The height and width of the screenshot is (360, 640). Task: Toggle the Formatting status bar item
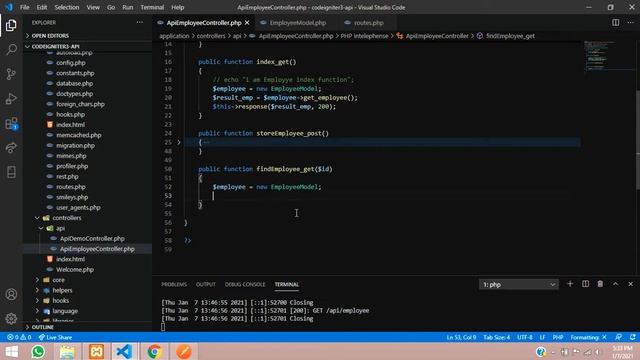(x=589, y=338)
